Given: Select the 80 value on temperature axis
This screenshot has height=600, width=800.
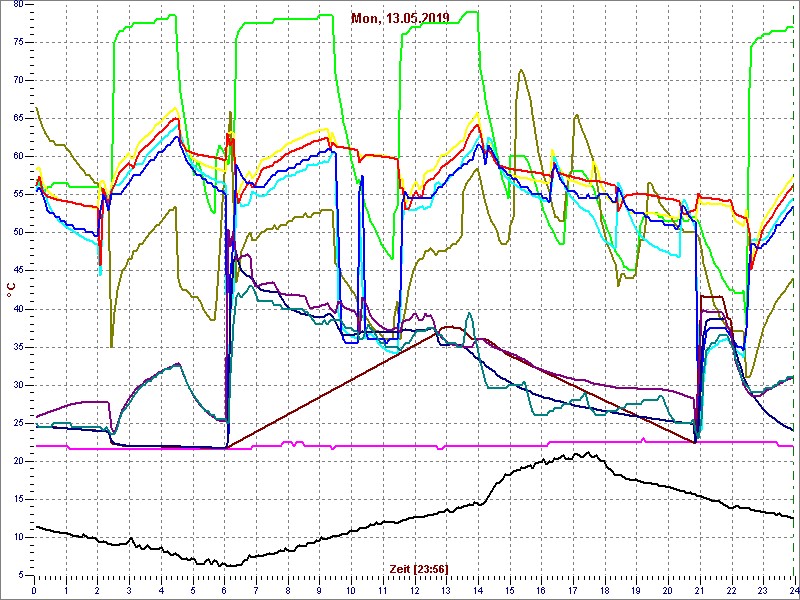Looking at the screenshot, I should pyautogui.click(x=17, y=4).
